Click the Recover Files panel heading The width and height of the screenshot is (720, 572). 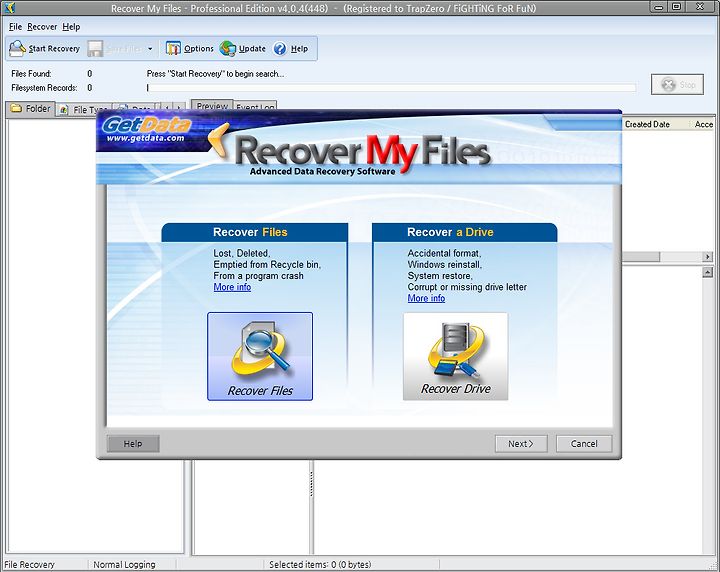[x=250, y=232]
